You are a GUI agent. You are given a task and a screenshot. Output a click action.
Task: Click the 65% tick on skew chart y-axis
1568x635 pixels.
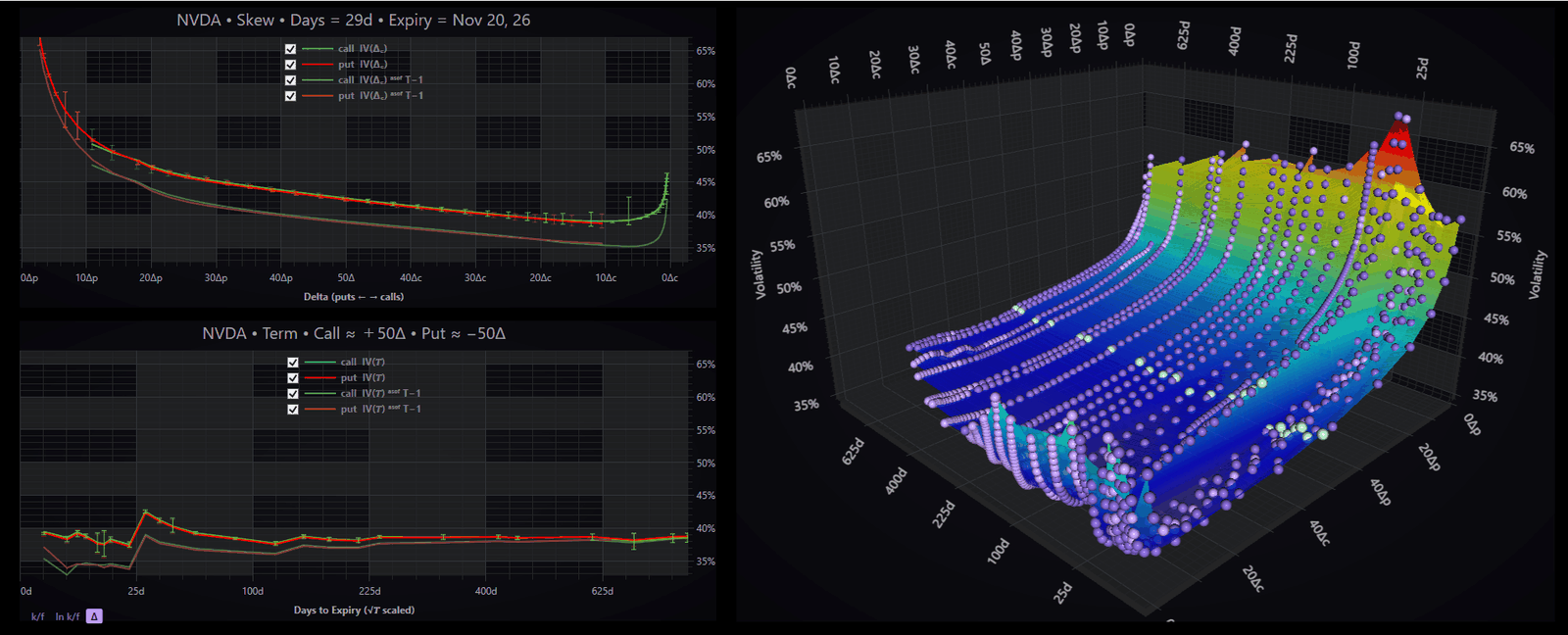pyautogui.click(x=706, y=51)
